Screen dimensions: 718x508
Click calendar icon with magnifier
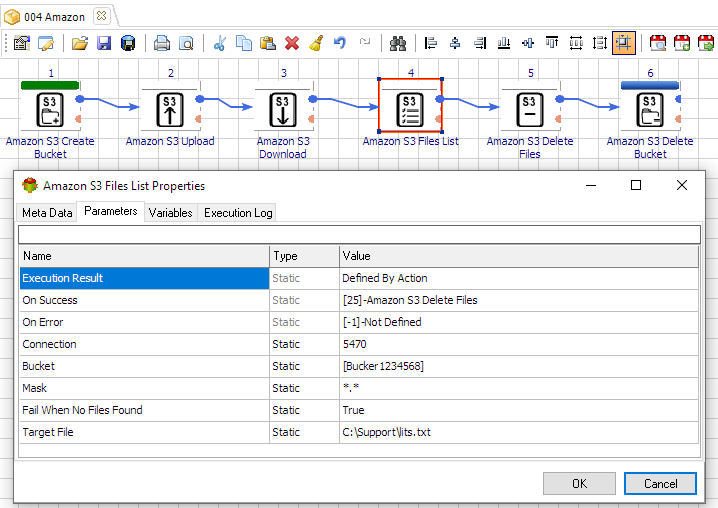pyautogui.click(x=658, y=43)
